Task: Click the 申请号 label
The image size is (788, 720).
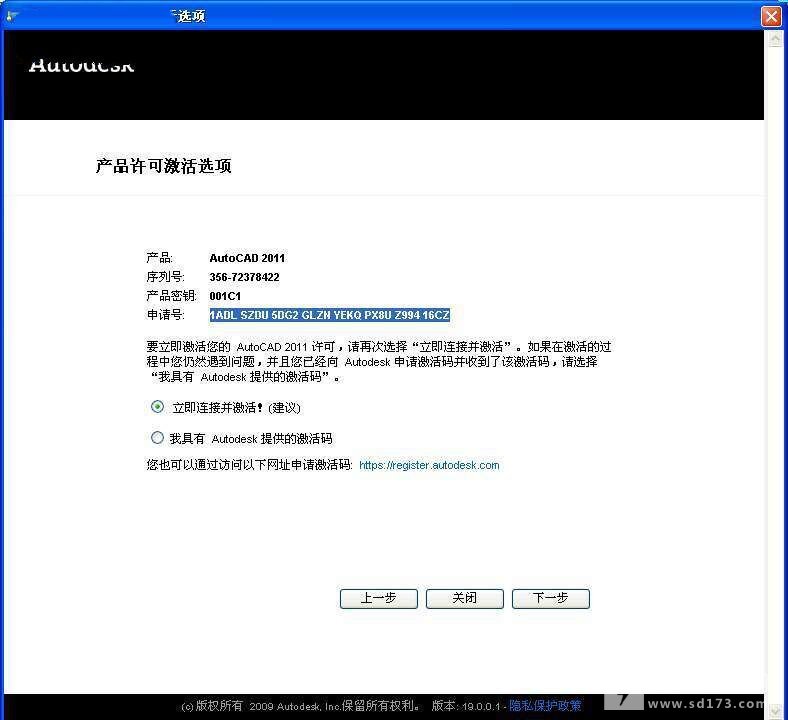Action: pos(165,315)
